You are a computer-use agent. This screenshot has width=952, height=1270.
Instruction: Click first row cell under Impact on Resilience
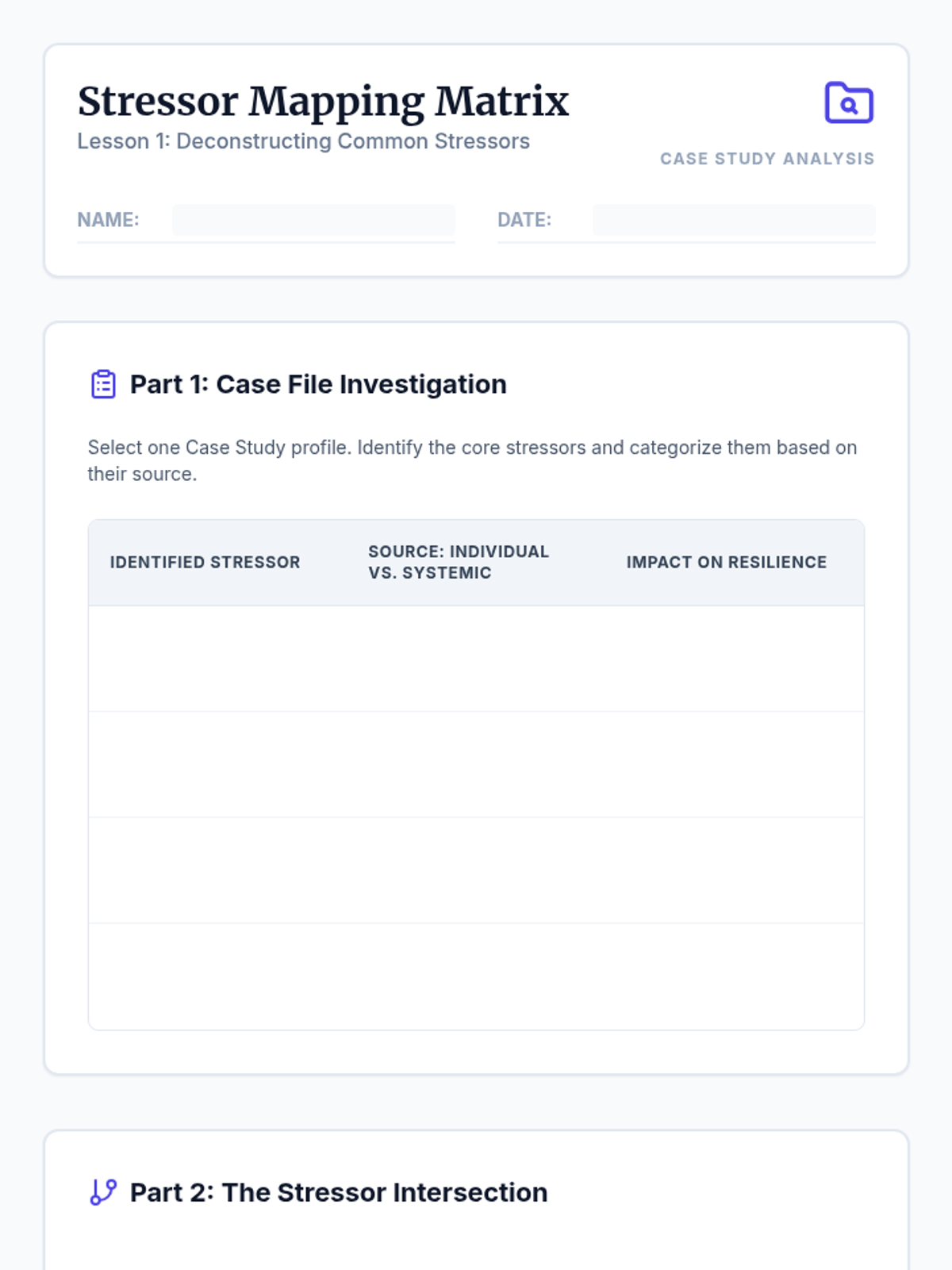(x=735, y=659)
